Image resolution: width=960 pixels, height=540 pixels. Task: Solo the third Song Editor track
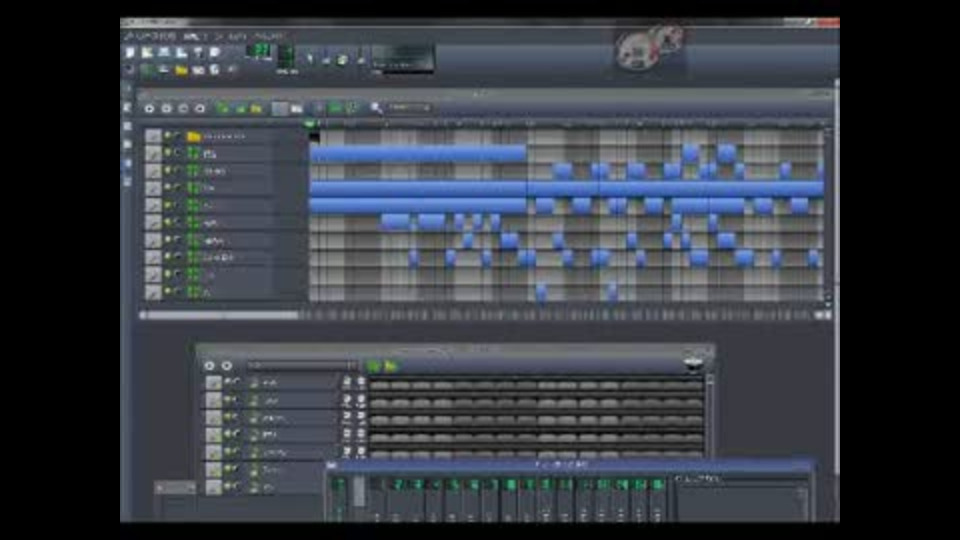pyautogui.click(x=178, y=170)
